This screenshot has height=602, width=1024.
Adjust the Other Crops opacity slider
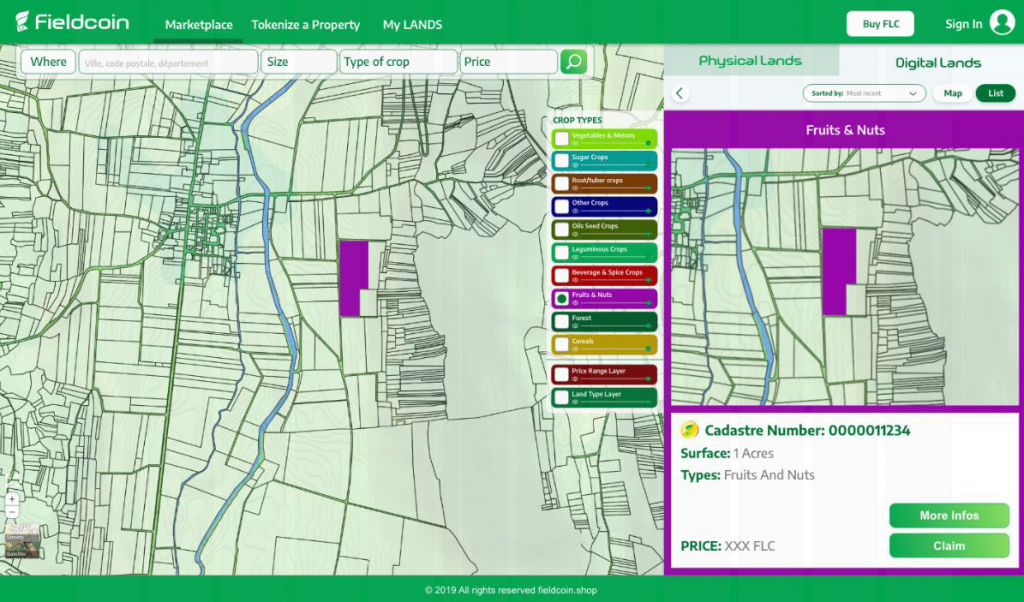(x=615, y=211)
